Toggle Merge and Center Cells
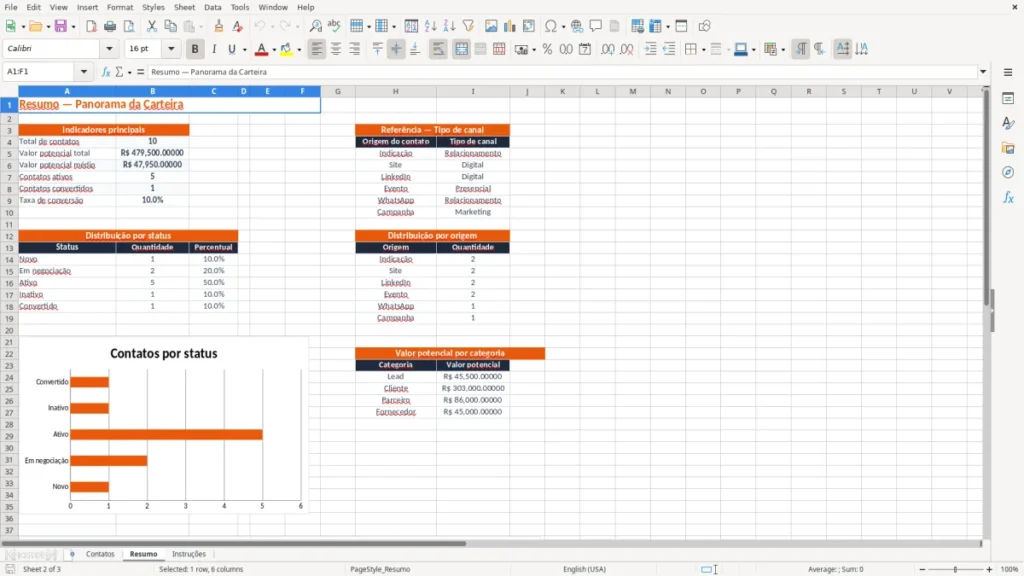1024x576 pixels. pos(461,49)
